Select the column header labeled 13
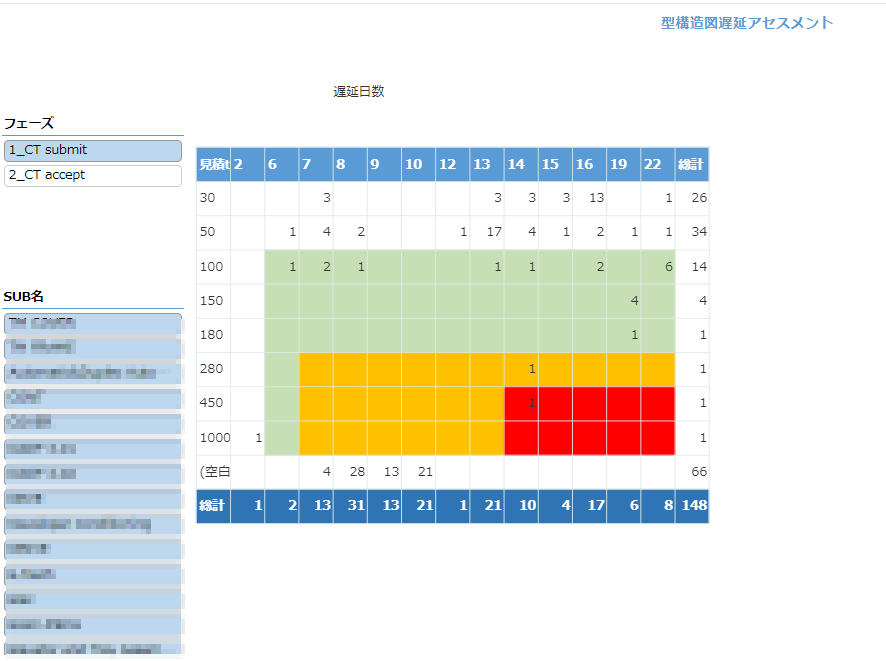Viewport: 886px width, 661px height. (486, 164)
